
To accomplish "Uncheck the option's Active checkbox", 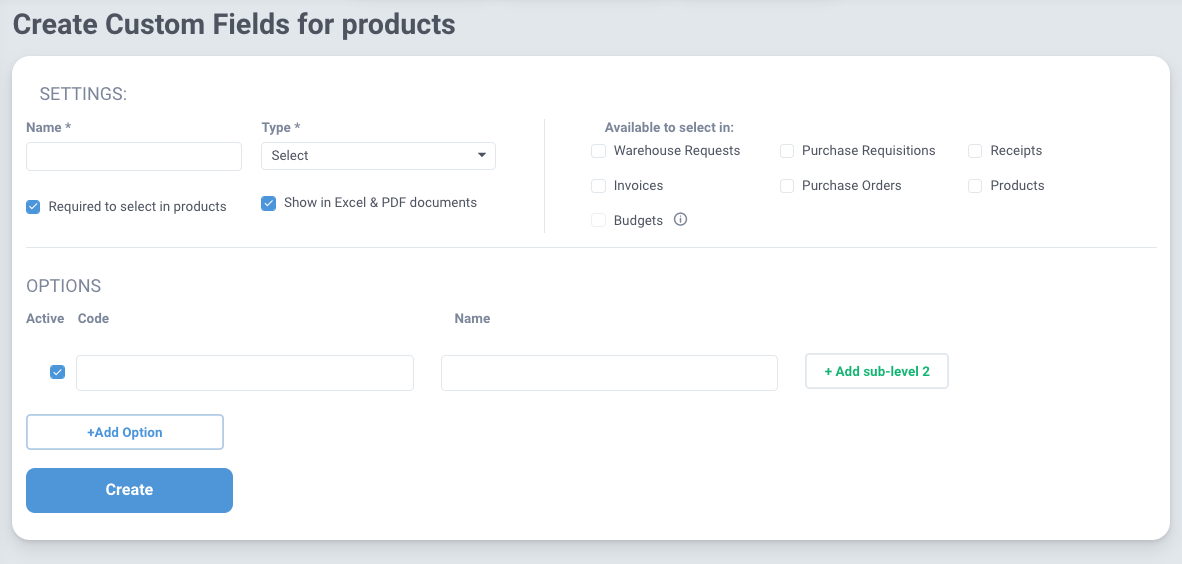I will point(57,372).
